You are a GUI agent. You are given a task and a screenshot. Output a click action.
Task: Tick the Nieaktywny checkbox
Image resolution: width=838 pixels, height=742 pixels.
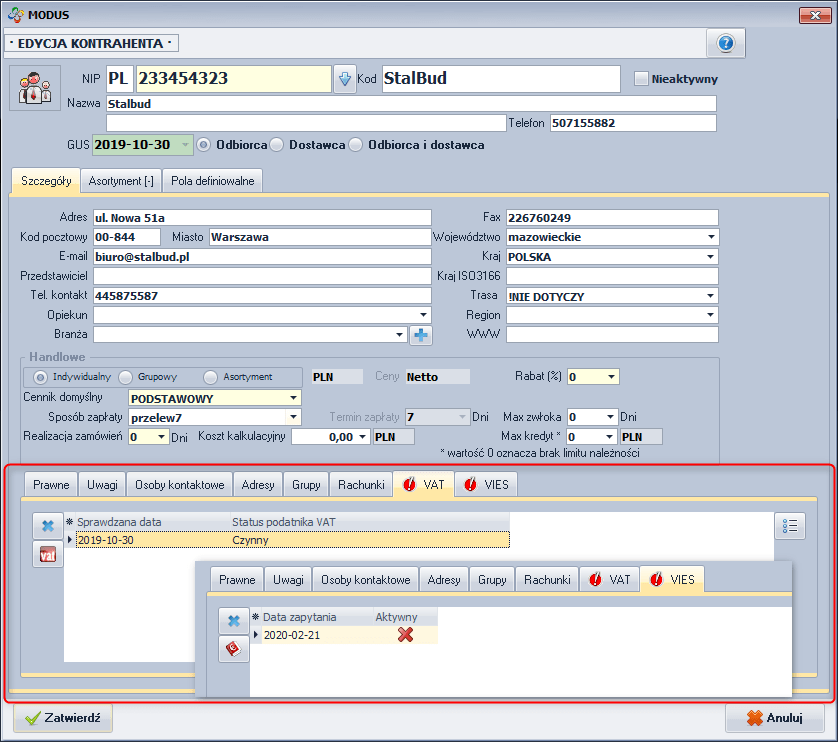pyautogui.click(x=641, y=79)
